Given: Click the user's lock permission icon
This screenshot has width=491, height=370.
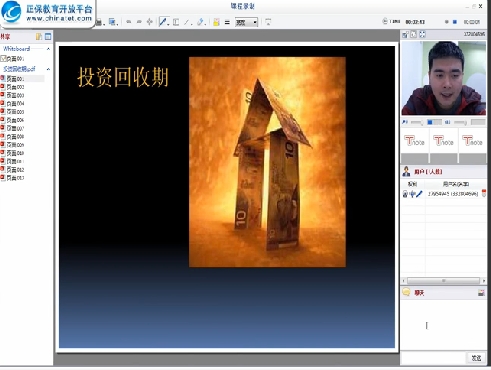Looking at the screenshot, I should (x=405, y=194).
